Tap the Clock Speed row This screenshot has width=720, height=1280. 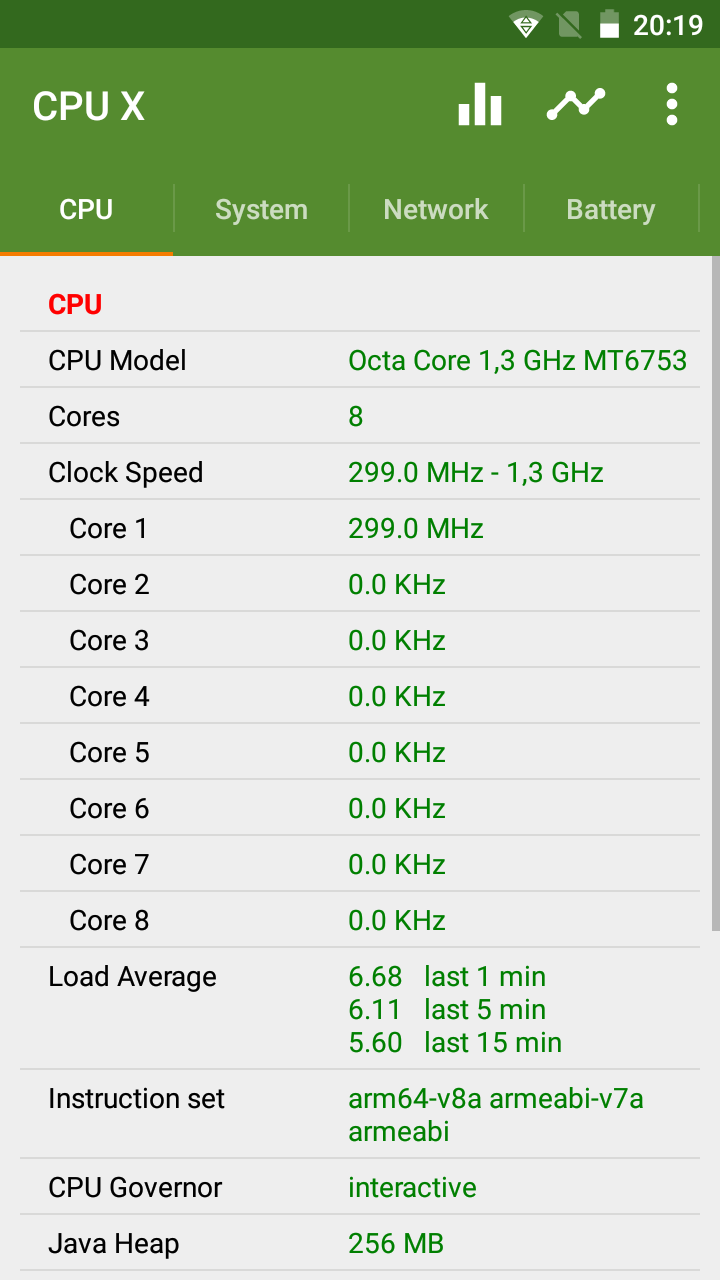[360, 472]
